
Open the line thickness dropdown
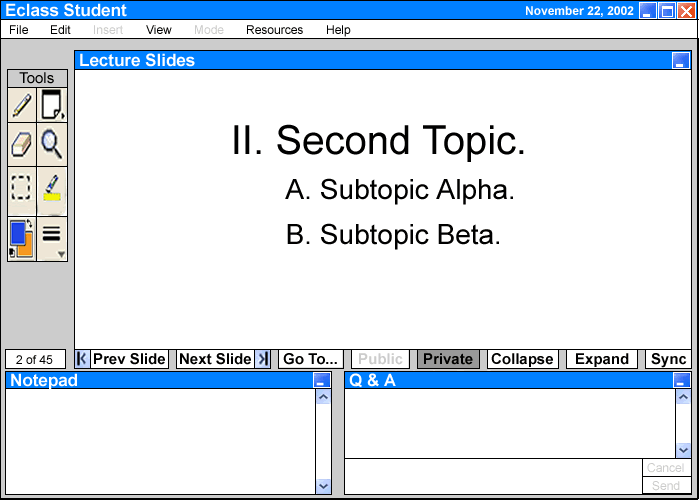click(x=52, y=238)
